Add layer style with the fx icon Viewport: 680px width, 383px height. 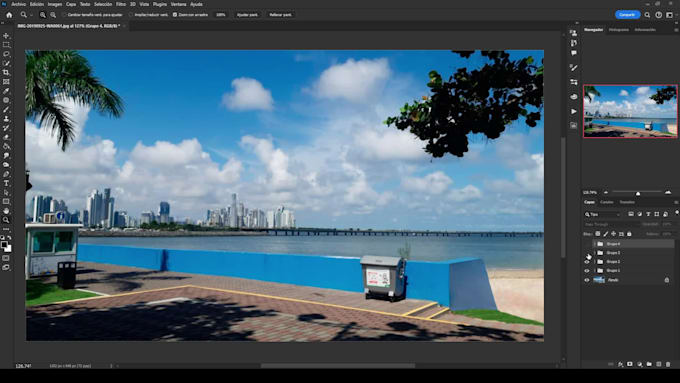click(x=621, y=364)
